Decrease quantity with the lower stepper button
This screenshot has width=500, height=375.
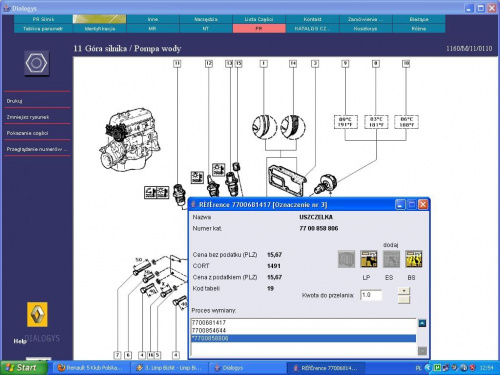pyautogui.click(x=404, y=300)
